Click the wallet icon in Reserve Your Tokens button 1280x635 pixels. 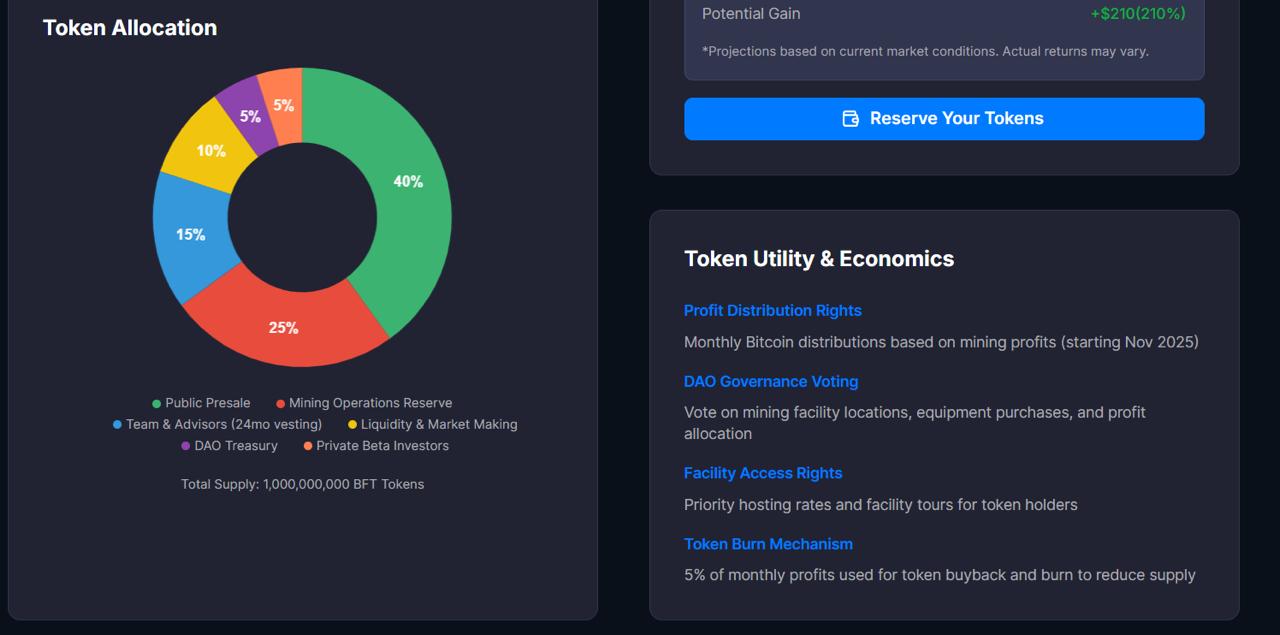tap(849, 118)
